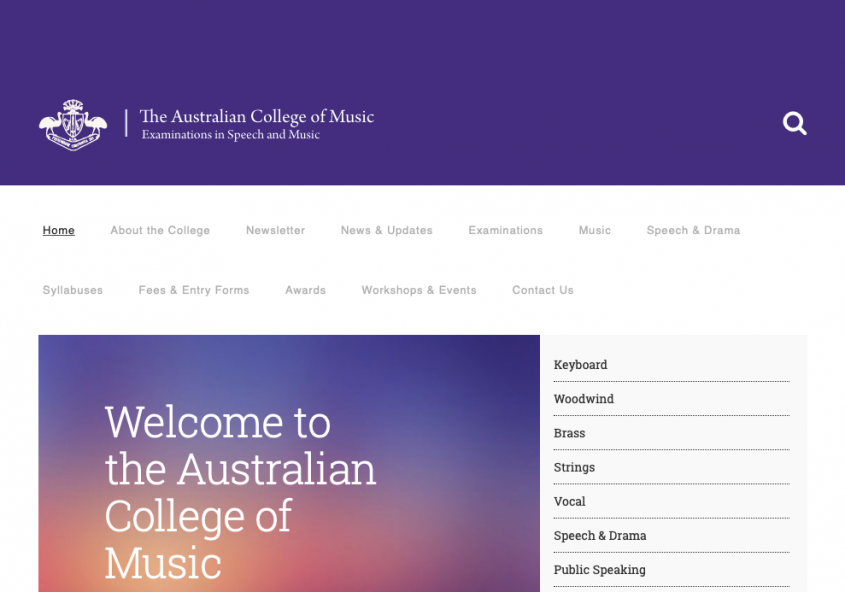Click the search magnifier icon

tap(794, 124)
